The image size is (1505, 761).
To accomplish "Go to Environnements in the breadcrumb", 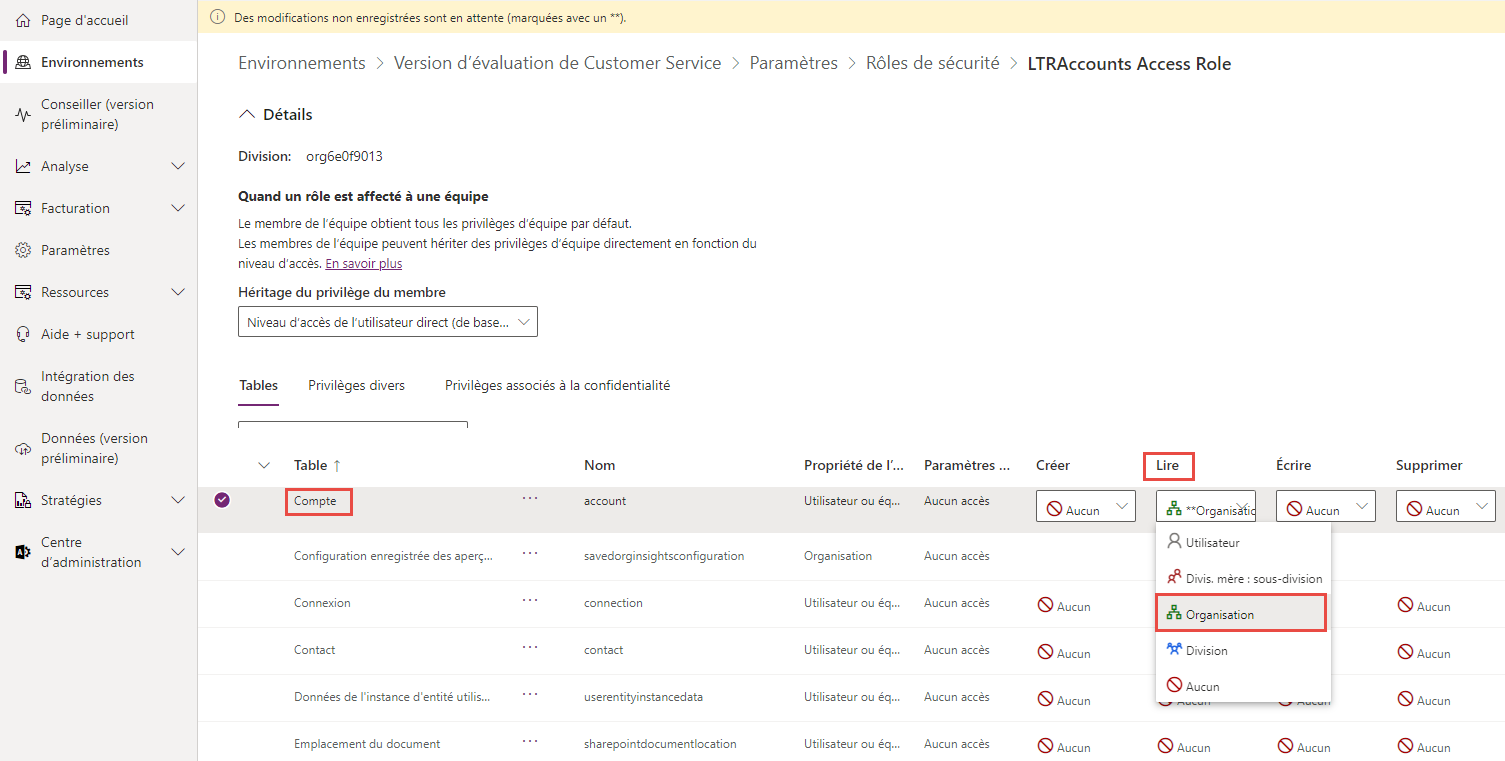I will click(x=302, y=63).
